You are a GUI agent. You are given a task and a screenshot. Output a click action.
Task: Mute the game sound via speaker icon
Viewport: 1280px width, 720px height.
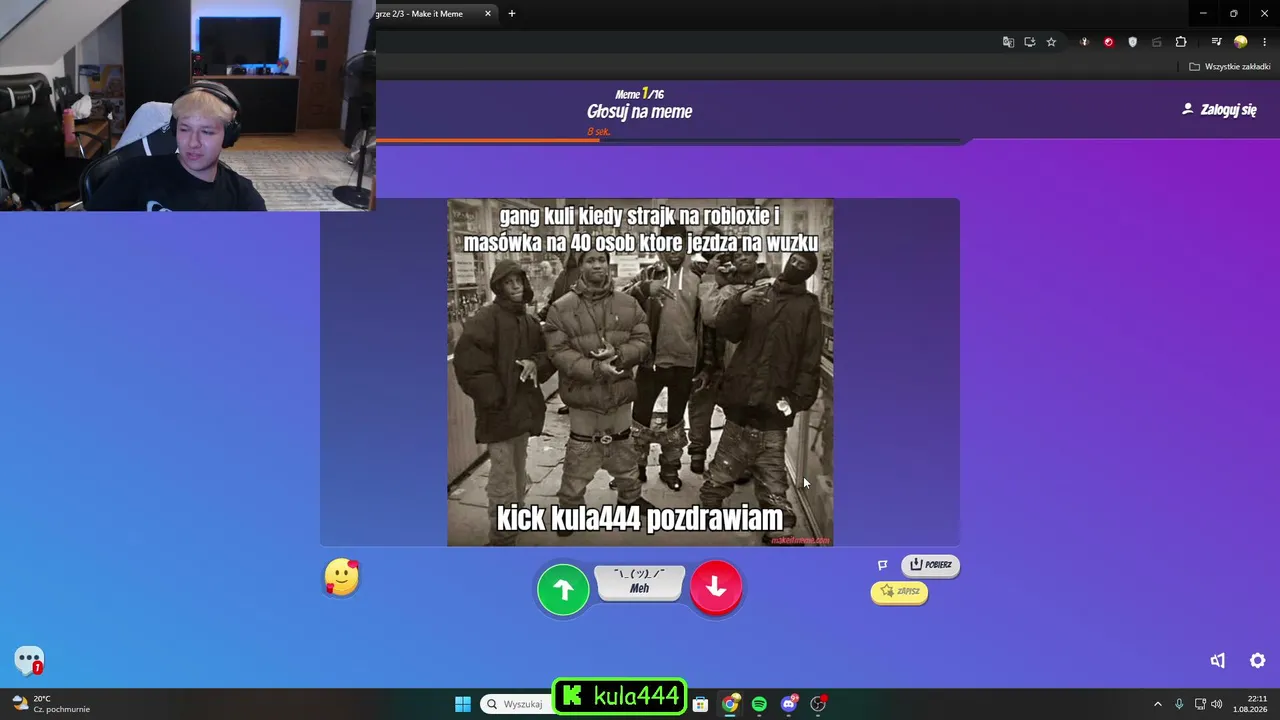tap(1218, 661)
